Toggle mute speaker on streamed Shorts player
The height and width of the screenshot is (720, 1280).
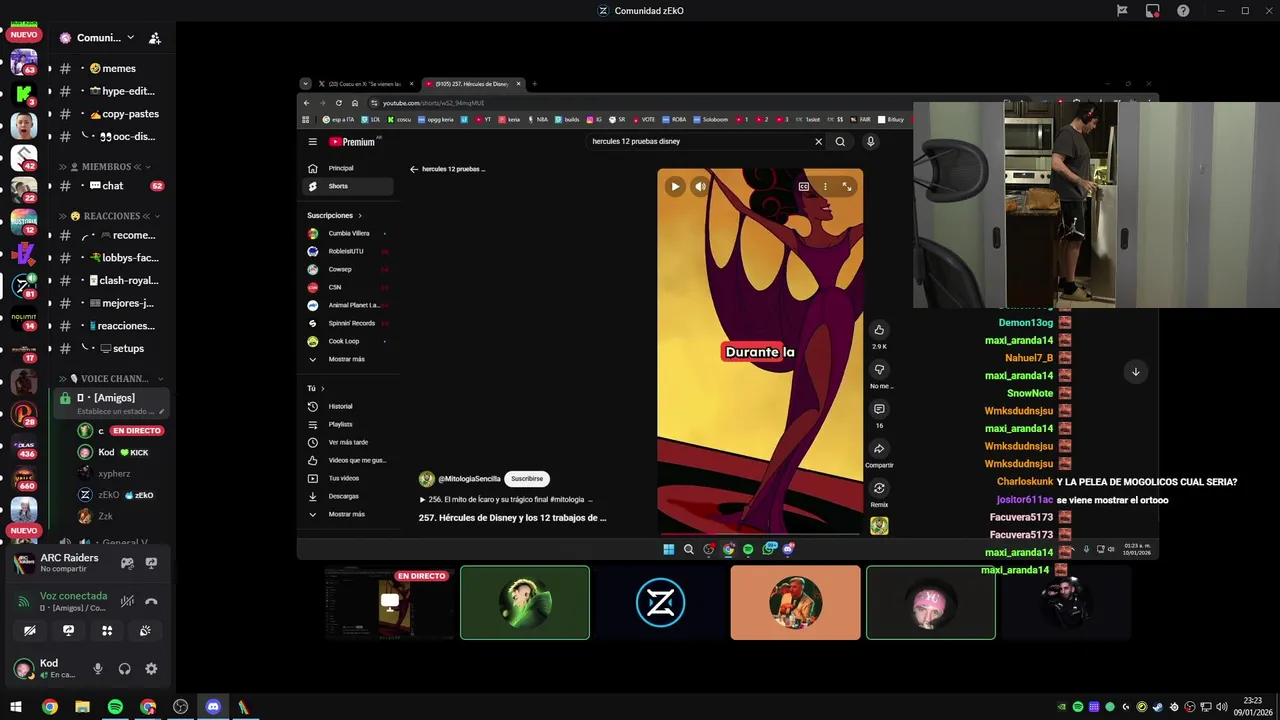[x=700, y=186]
